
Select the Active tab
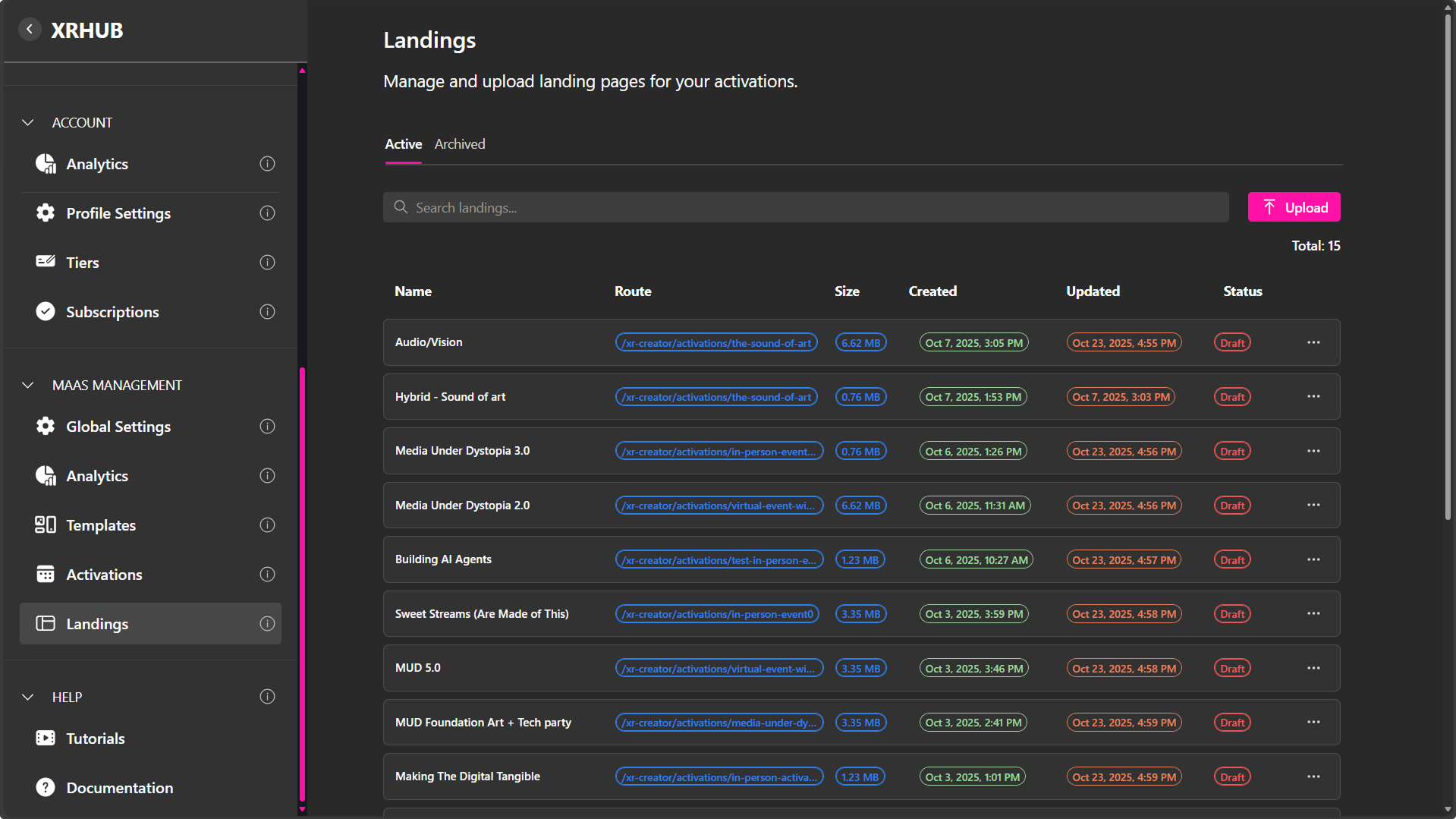click(x=403, y=144)
